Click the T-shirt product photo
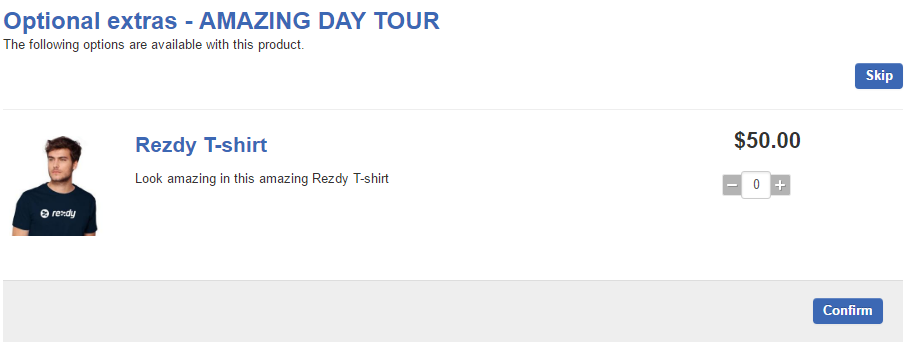This screenshot has width=909, height=360. tap(55, 186)
